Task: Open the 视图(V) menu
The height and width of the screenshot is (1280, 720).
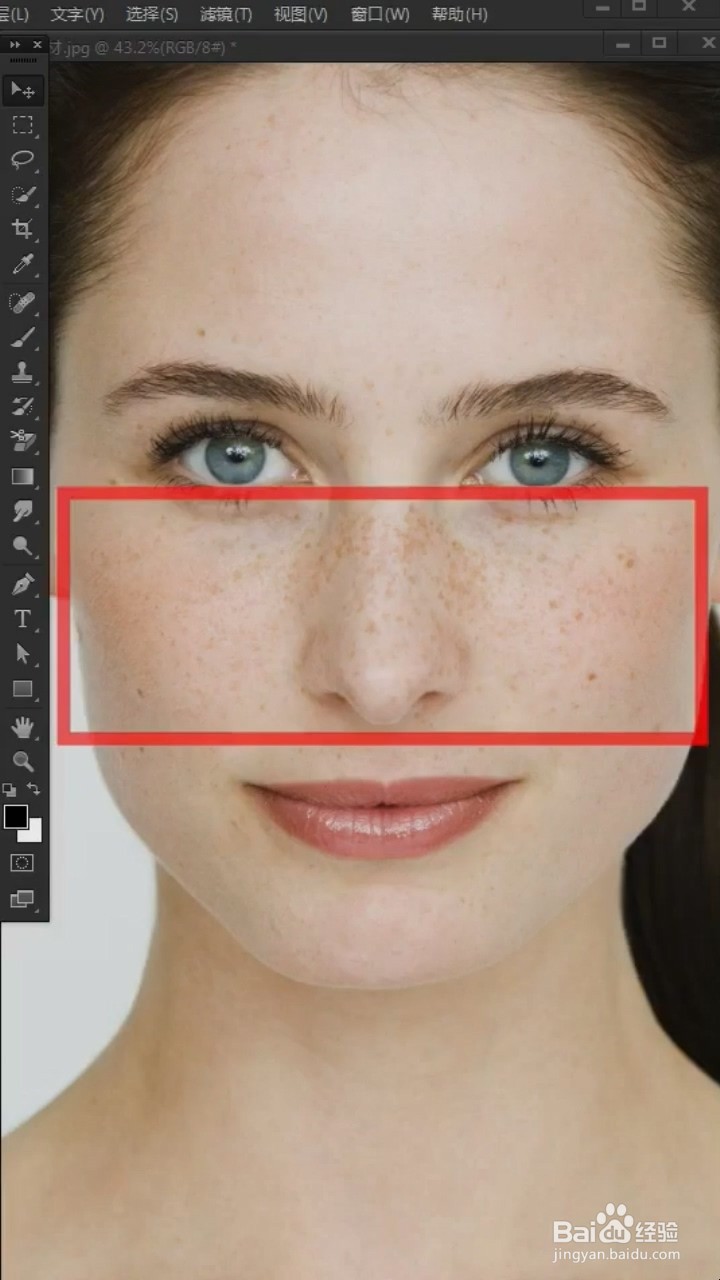Action: 300,14
